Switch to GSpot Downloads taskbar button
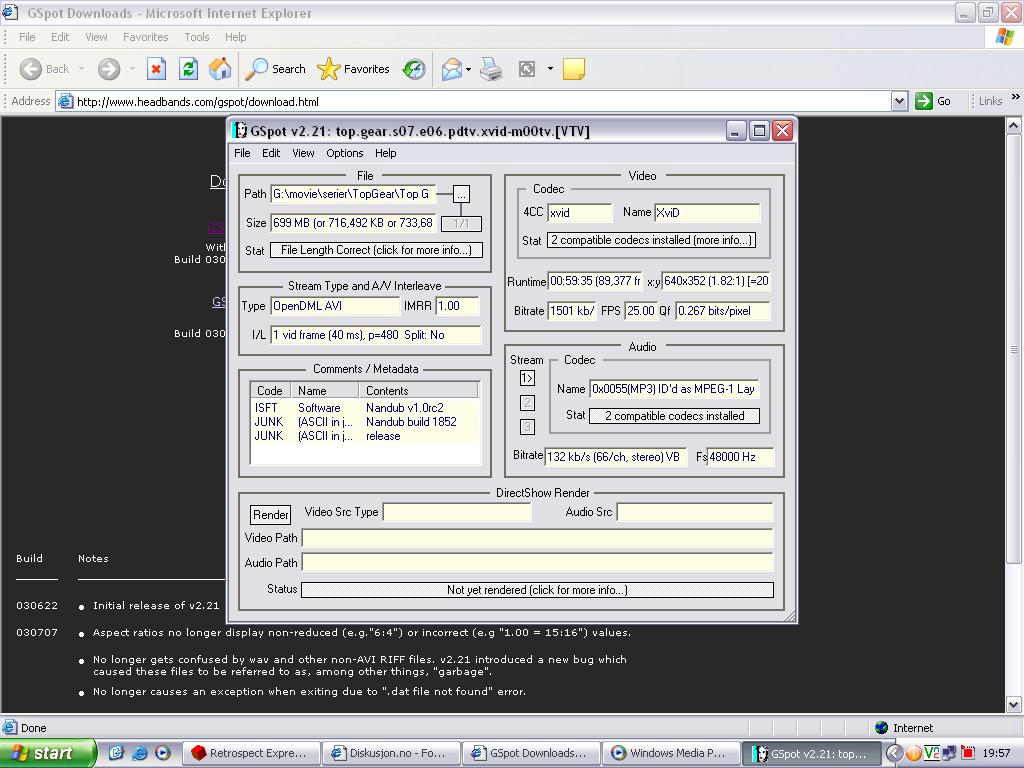Viewport: 1024px width, 768px height. pos(531,753)
